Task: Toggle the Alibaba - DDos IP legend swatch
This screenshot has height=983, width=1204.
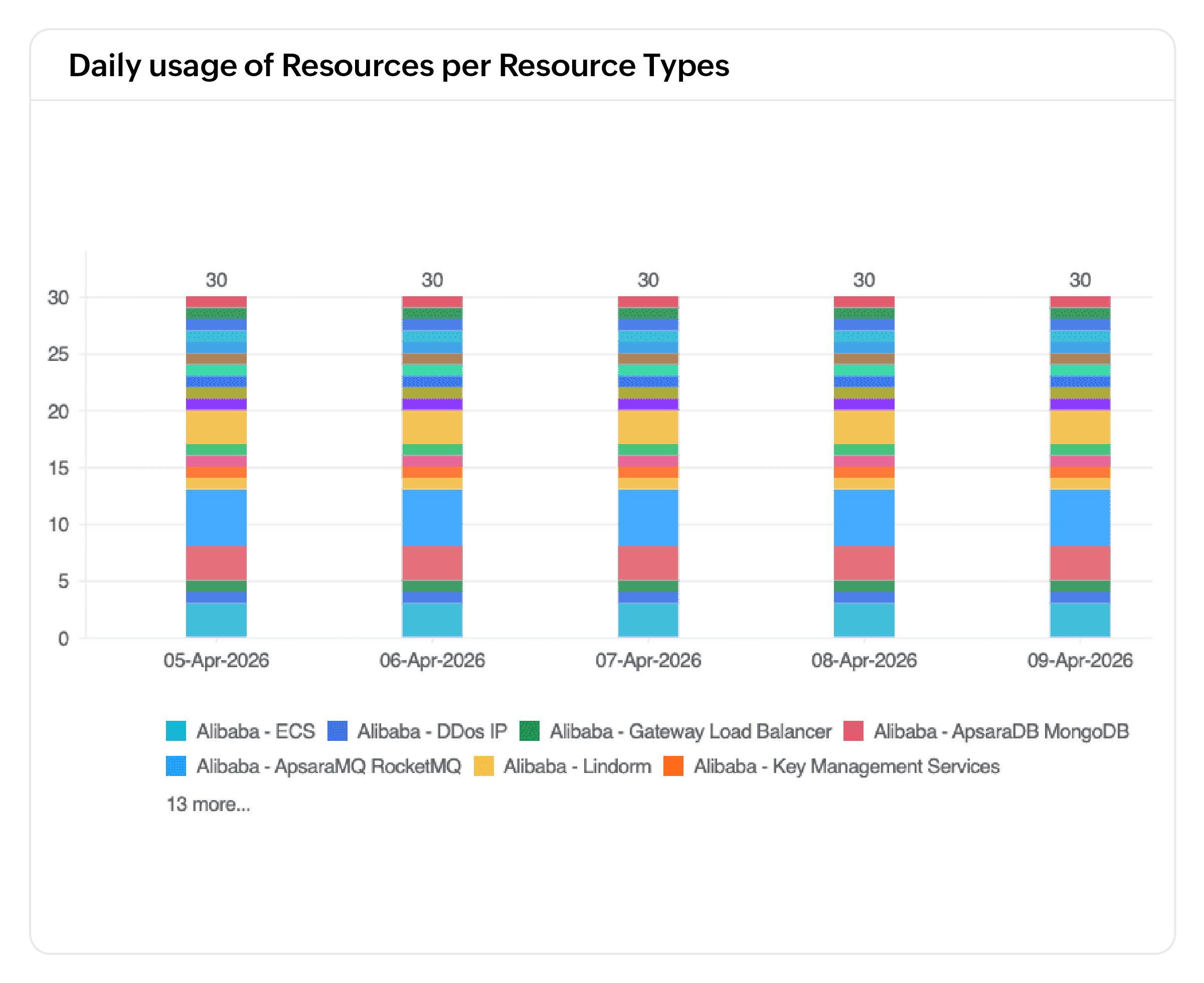Action: 337,731
